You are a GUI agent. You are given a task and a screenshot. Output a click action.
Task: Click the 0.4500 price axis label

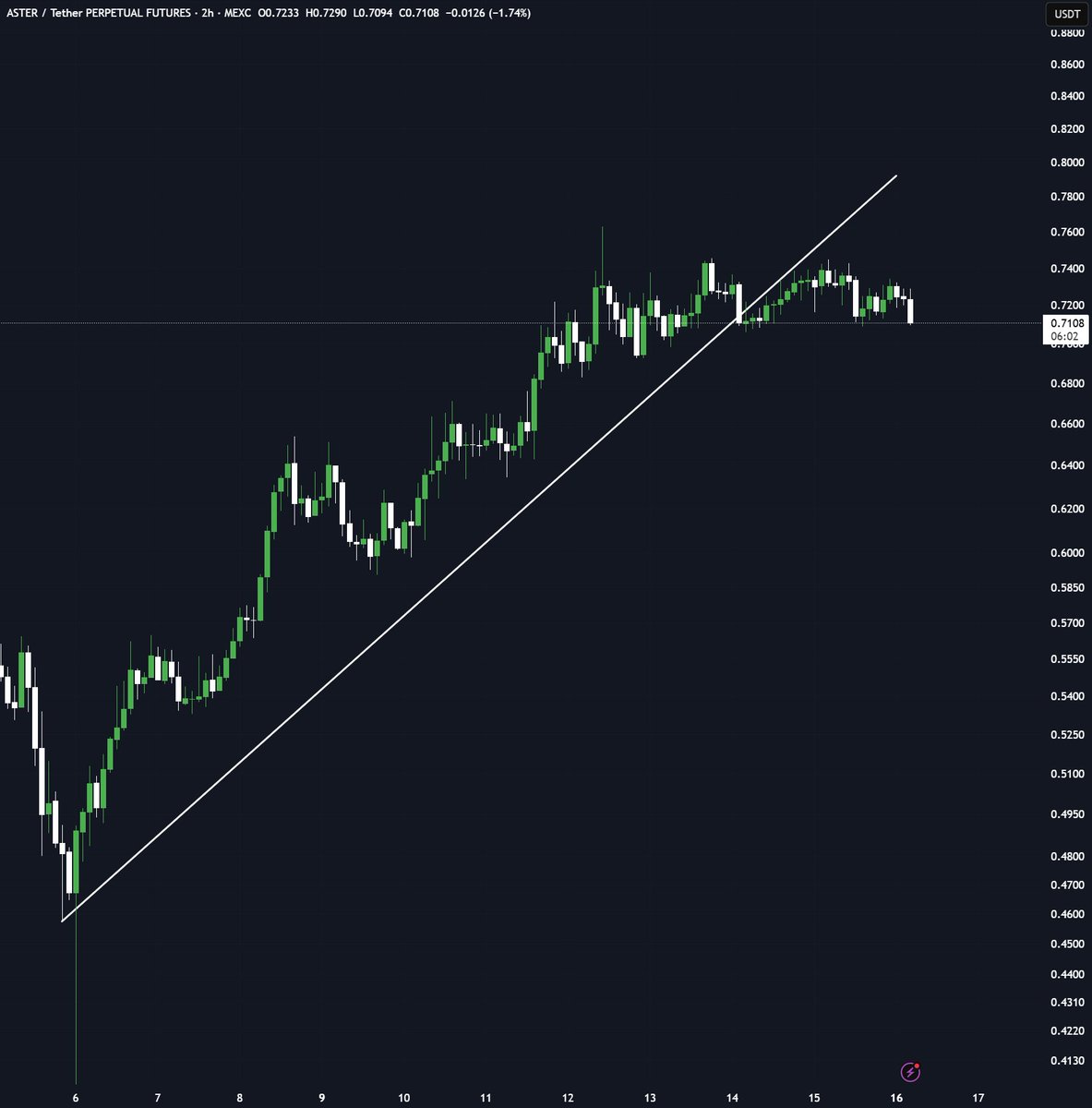click(x=1067, y=945)
